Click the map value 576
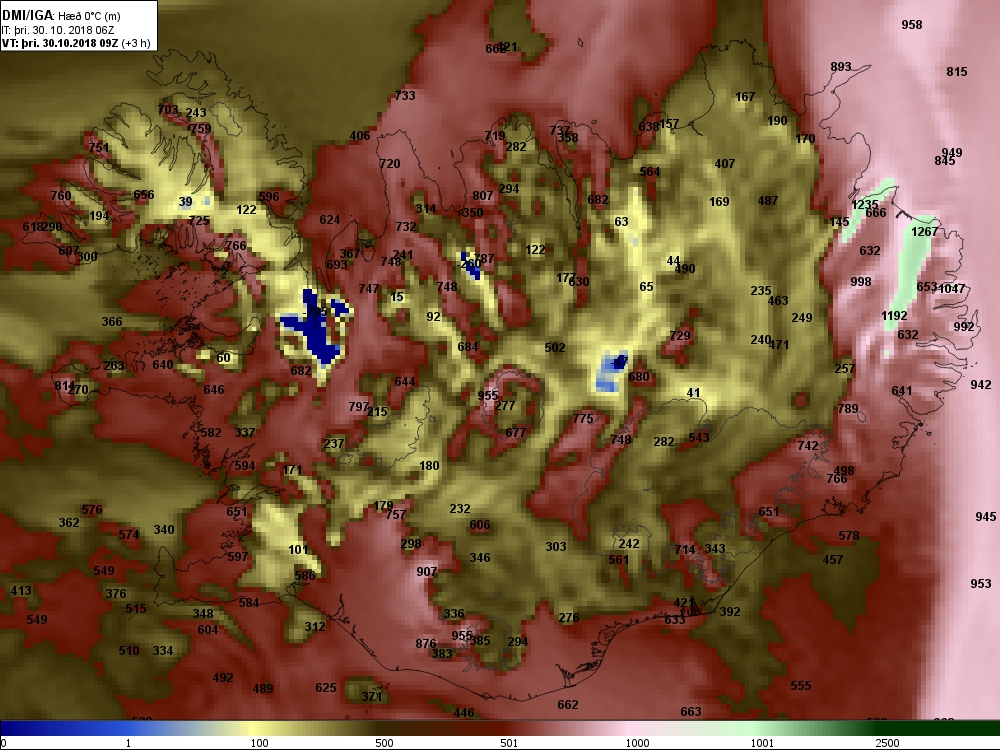 point(92,510)
